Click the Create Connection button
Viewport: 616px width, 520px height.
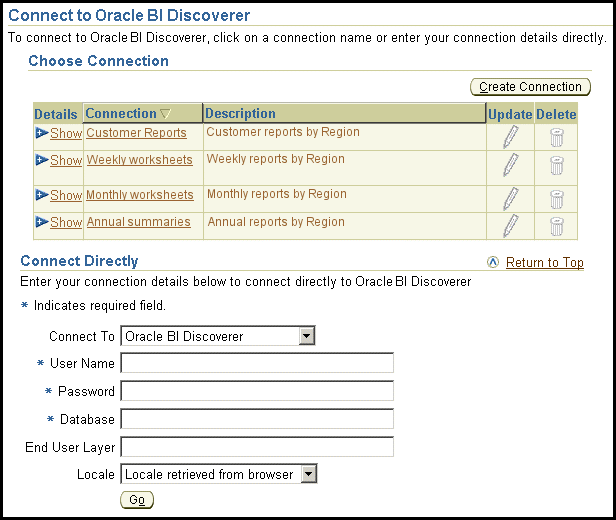tap(530, 87)
